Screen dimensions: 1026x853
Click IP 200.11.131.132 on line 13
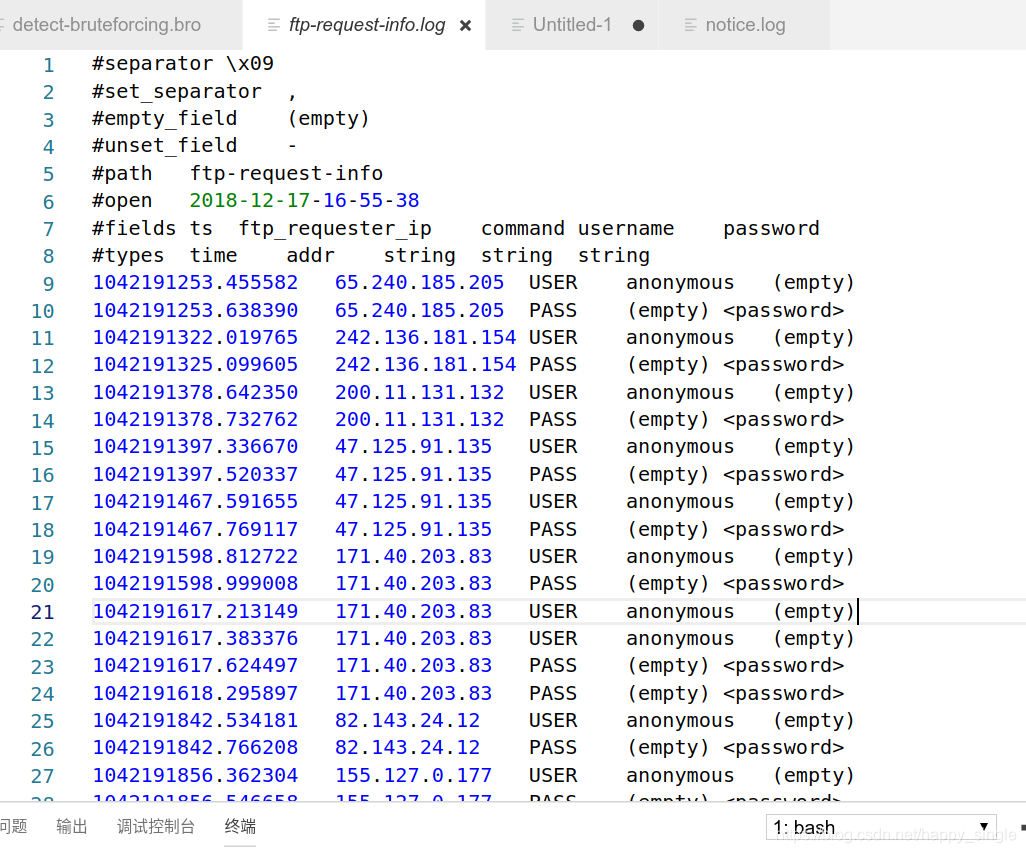tap(419, 392)
